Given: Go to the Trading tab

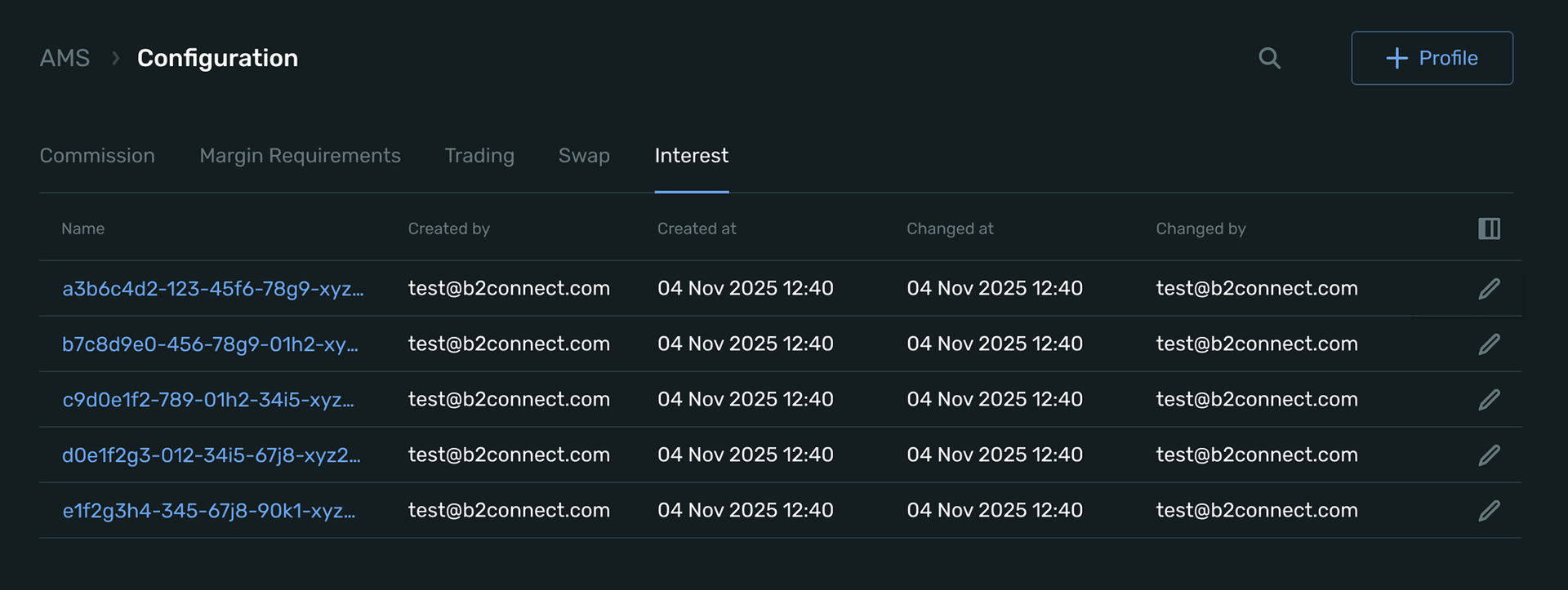Looking at the screenshot, I should click(x=479, y=156).
